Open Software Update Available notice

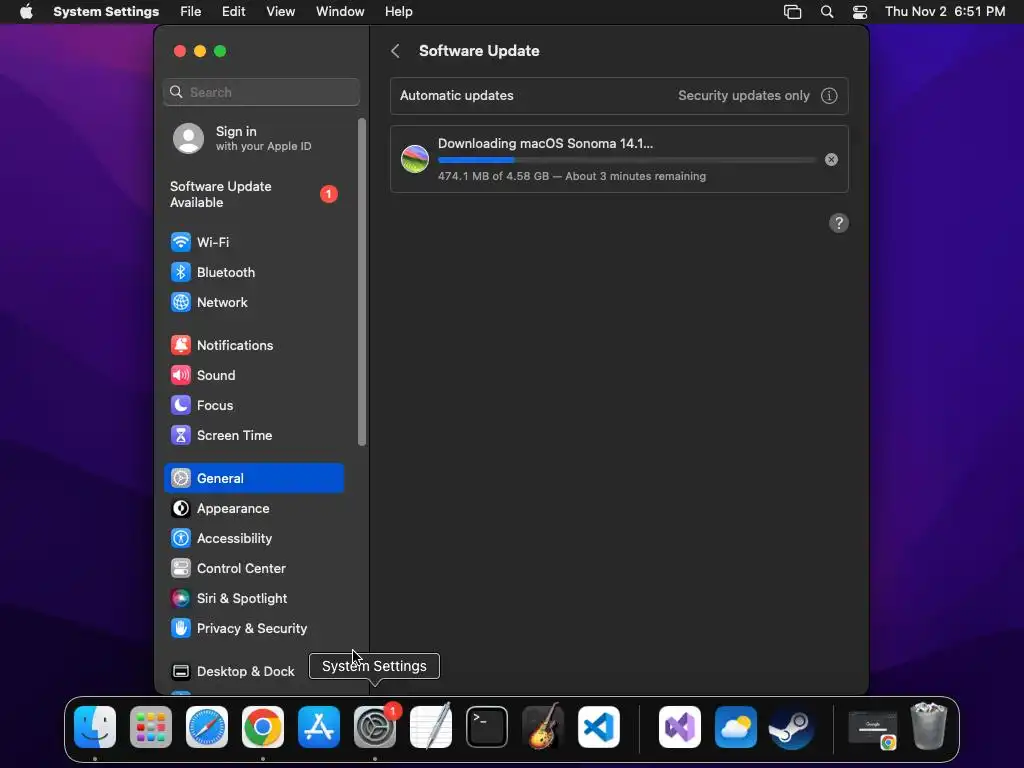click(x=254, y=194)
